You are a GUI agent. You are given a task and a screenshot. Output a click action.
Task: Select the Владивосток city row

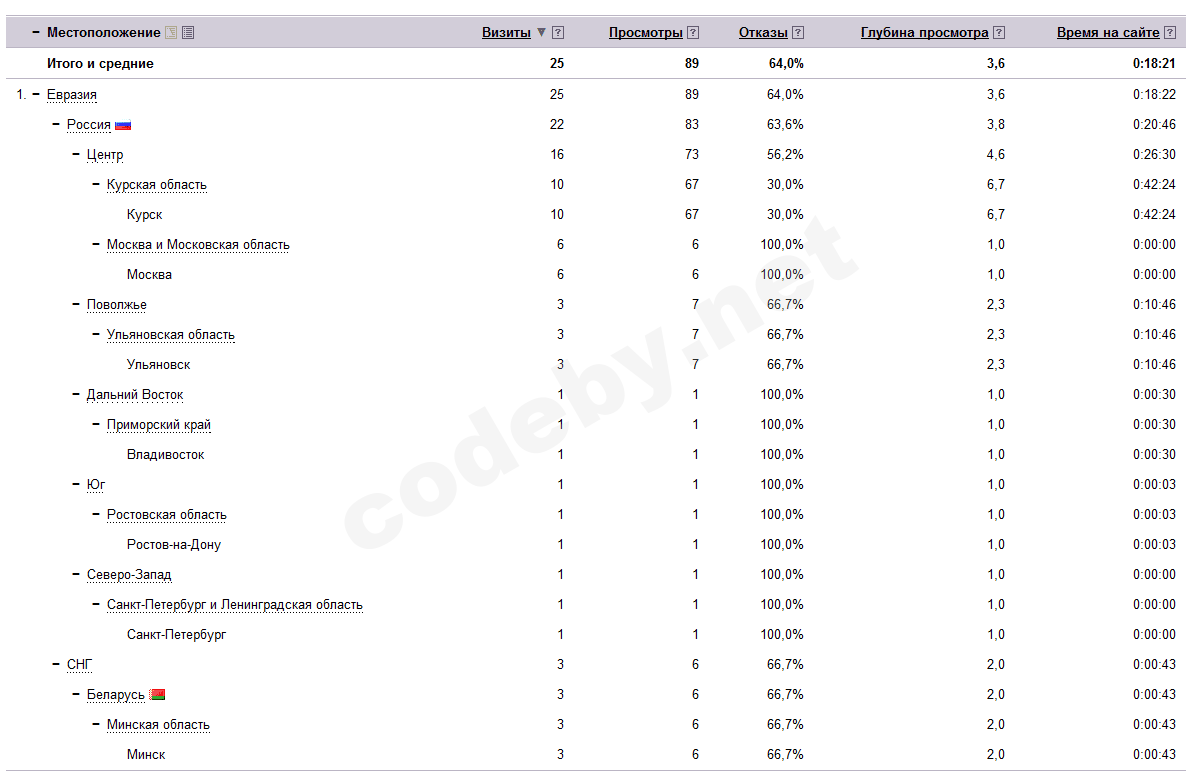coord(165,455)
